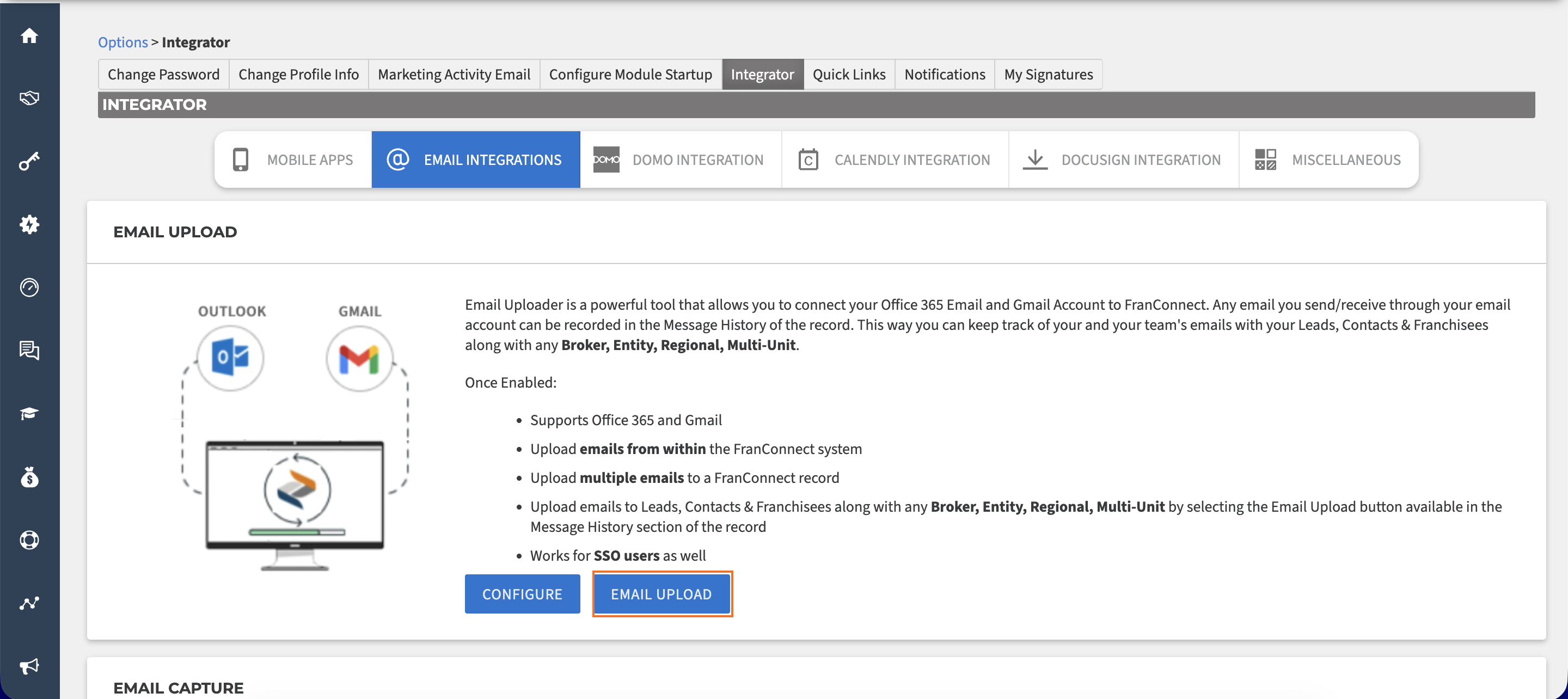Image resolution: width=1568 pixels, height=699 pixels.
Task: Open the Home icon in the sidebar
Action: coord(29,36)
